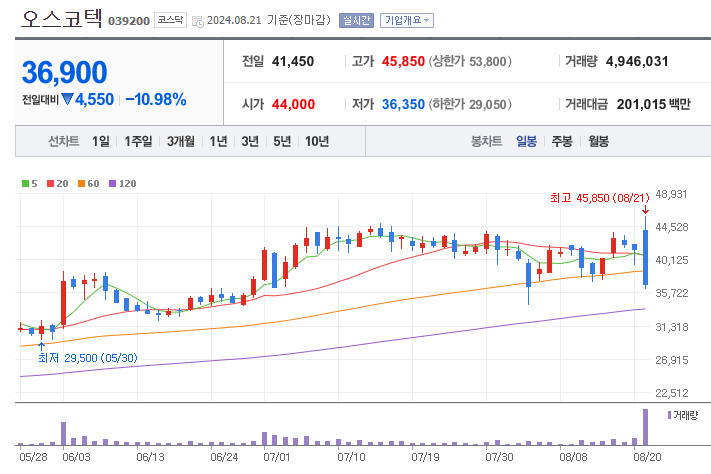
Task: Click the stock code 039200
Action: (x=129, y=21)
